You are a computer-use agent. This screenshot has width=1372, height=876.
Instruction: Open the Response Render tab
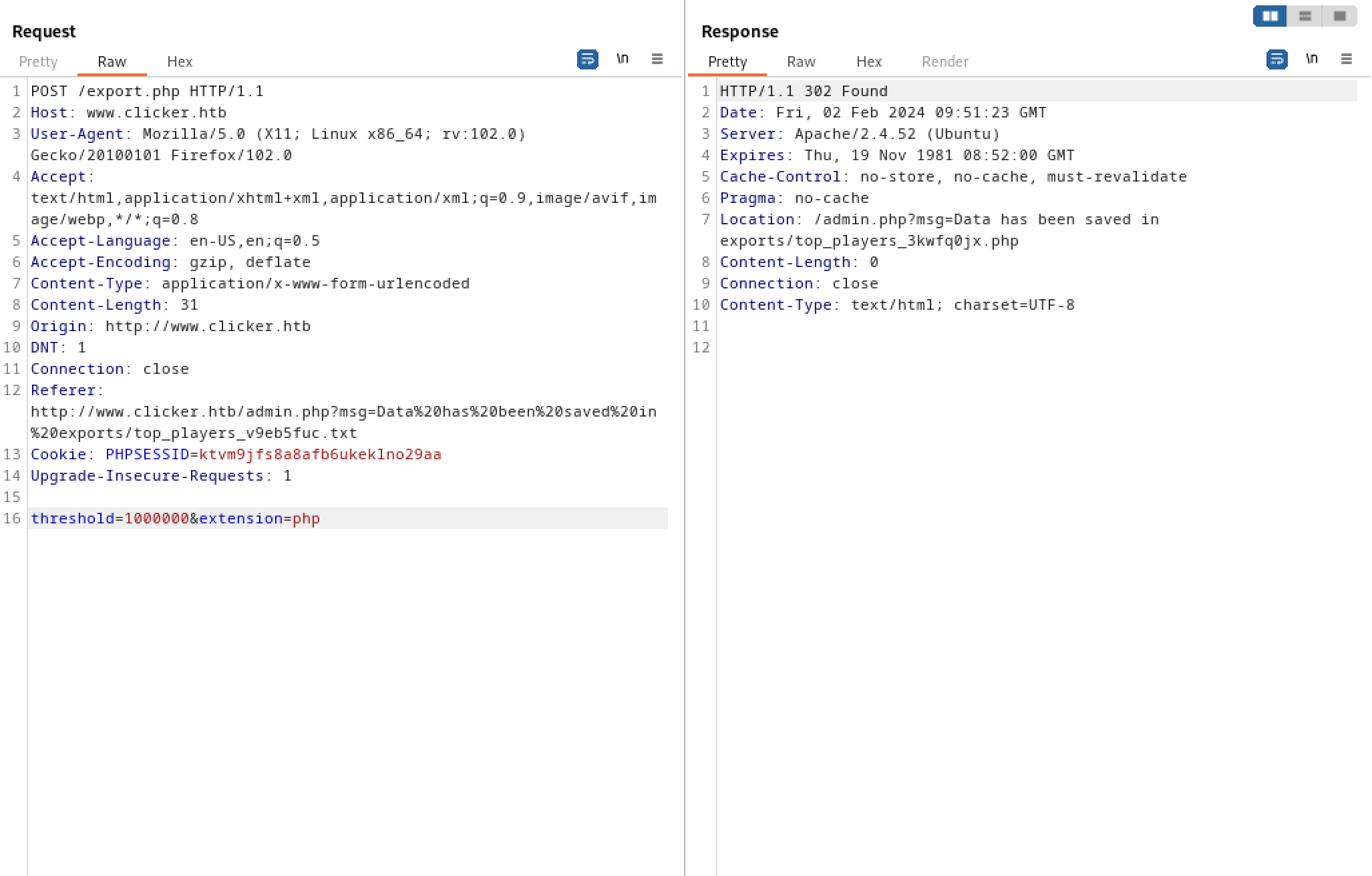point(945,61)
